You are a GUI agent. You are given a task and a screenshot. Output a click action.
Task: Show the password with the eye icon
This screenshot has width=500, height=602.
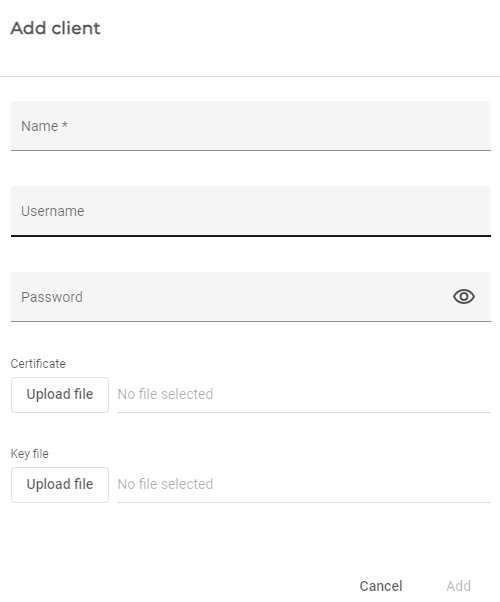[464, 297]
